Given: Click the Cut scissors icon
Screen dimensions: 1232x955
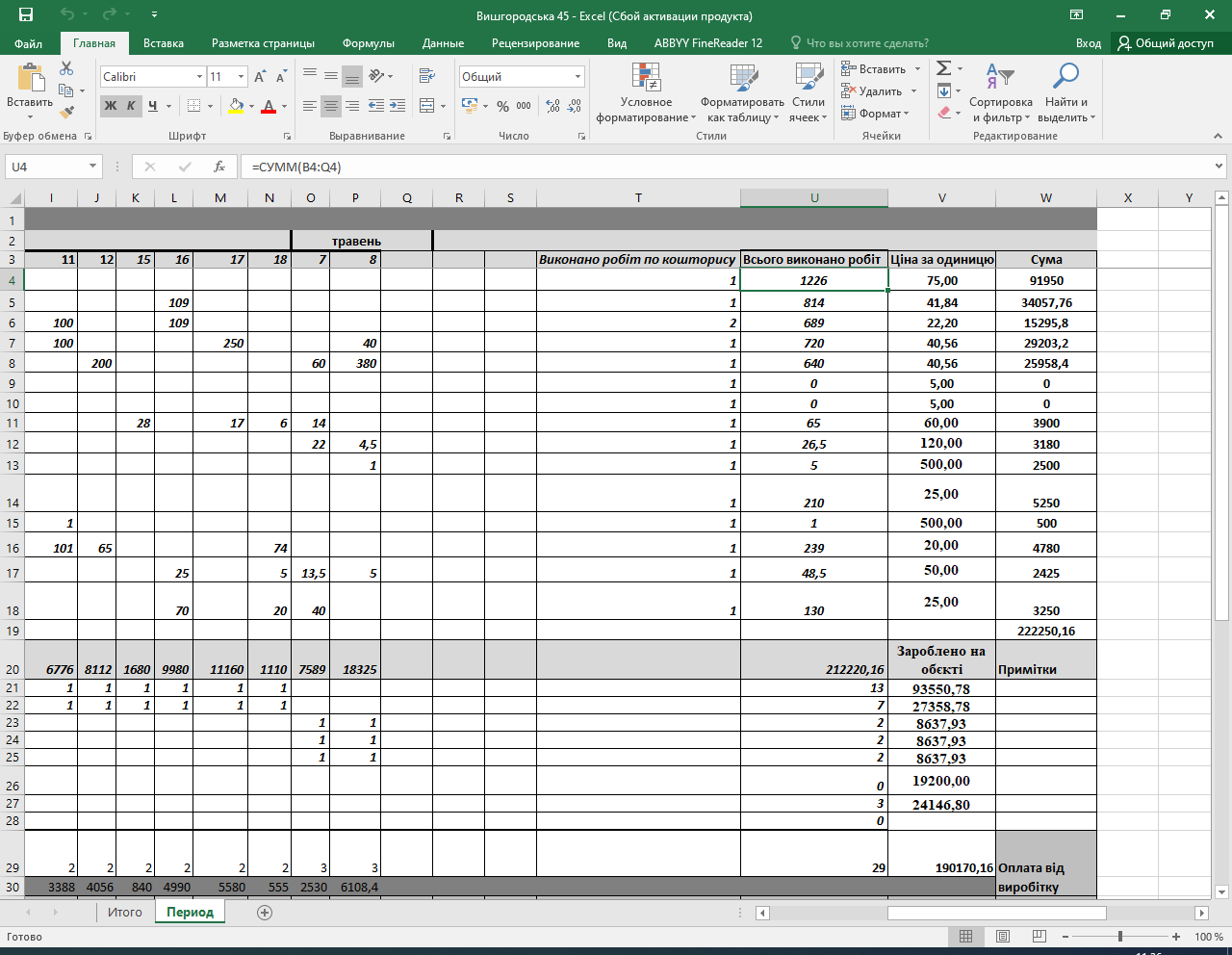Looking at the screenshot, I should tap(66, 68).
